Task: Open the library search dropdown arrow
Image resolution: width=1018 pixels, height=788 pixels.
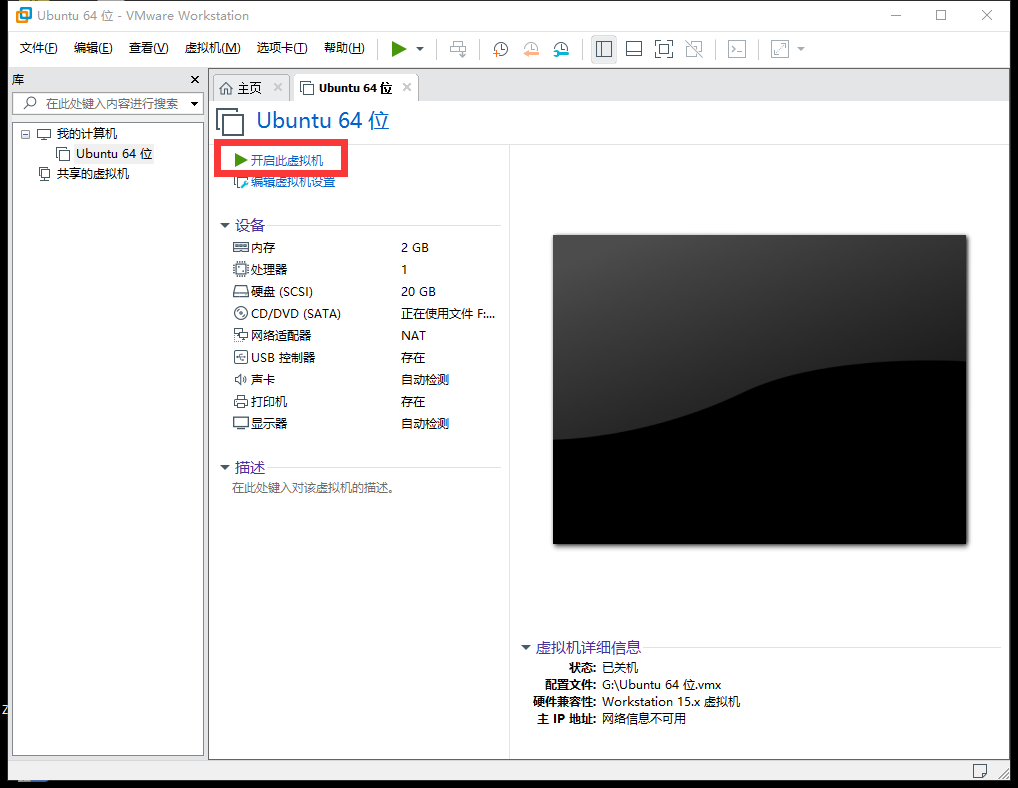Action: point(194,104)
